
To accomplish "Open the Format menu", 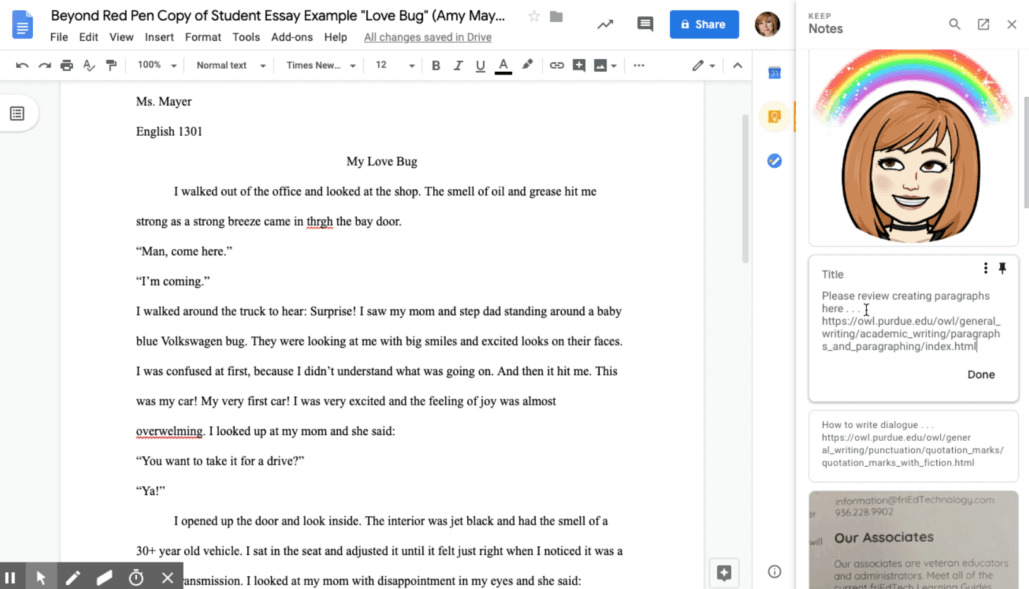I will (203, 37).
